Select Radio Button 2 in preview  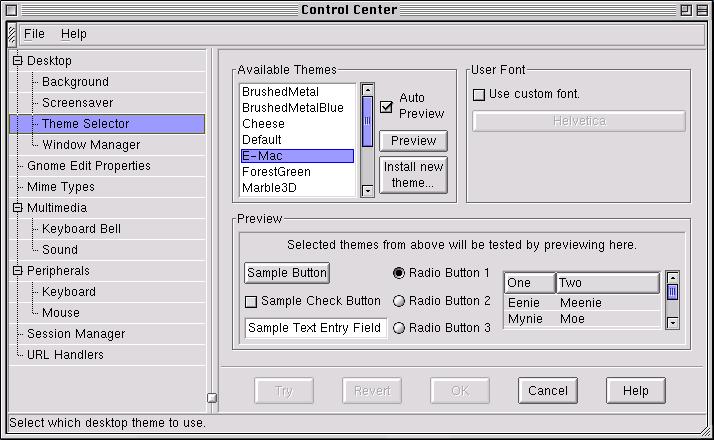399,301
